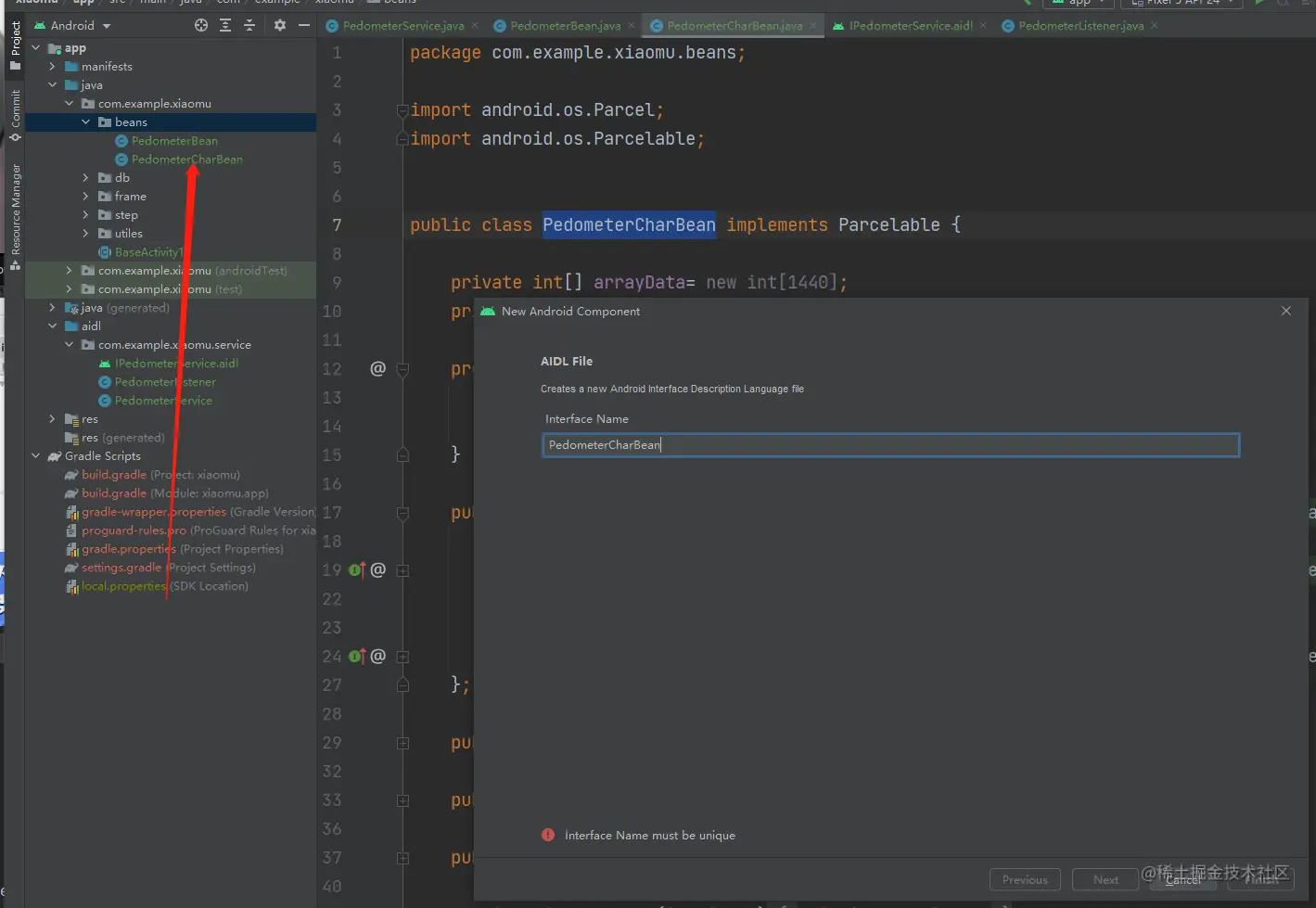Click the Next button in the dialog
The height and width of the screenshot is (908, 1316).
[1105, 879]
